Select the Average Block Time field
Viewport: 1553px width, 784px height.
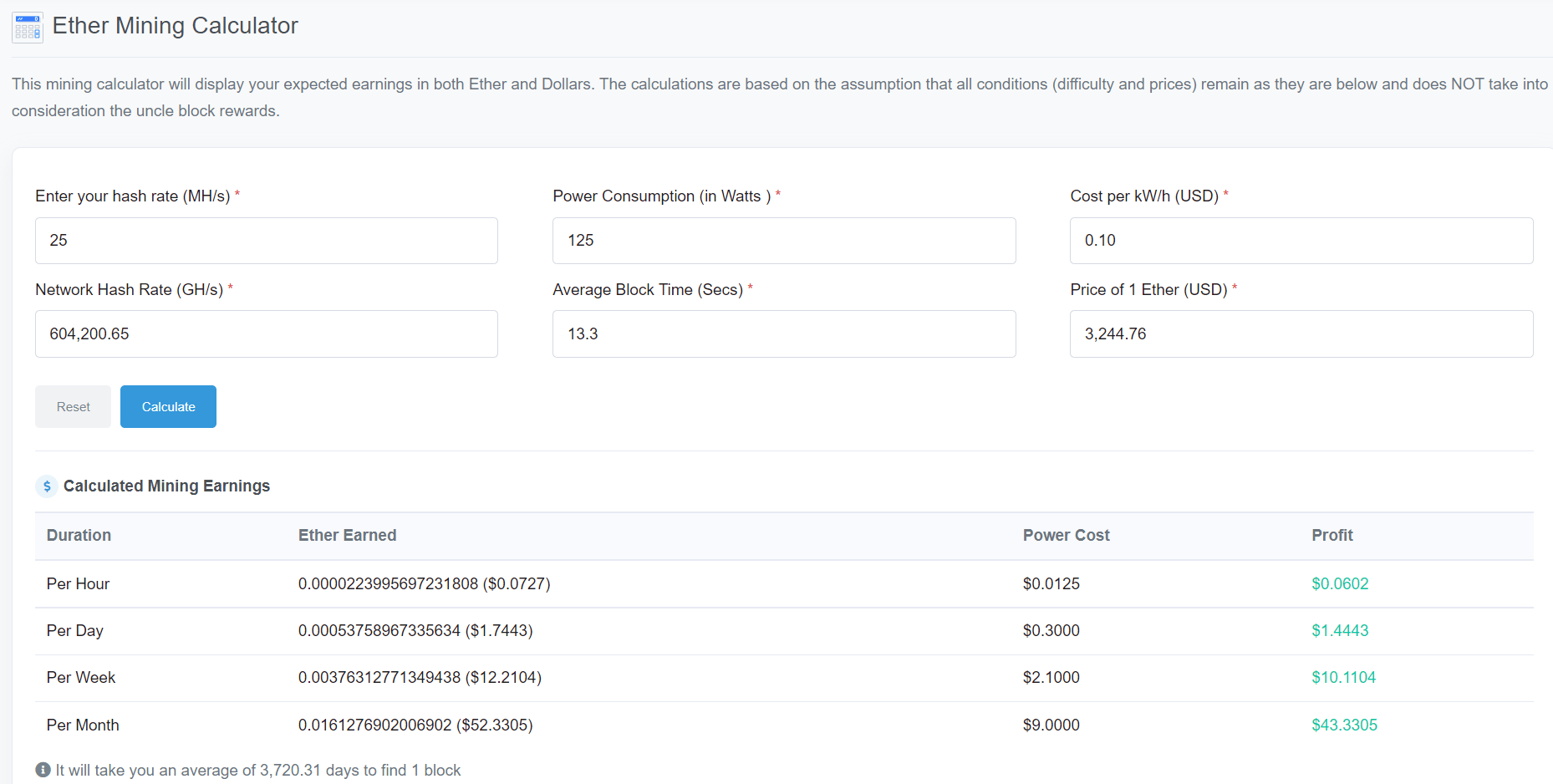point(784,334)
